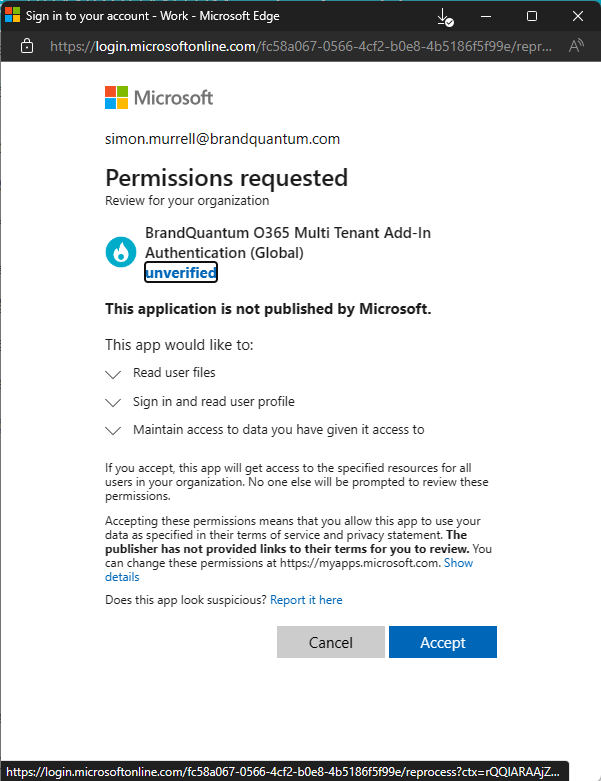The width and height of the screenshot is (601, 781).
Task: Click the simon.murrell@brandquantum.com account text
Action: [222, 139]
